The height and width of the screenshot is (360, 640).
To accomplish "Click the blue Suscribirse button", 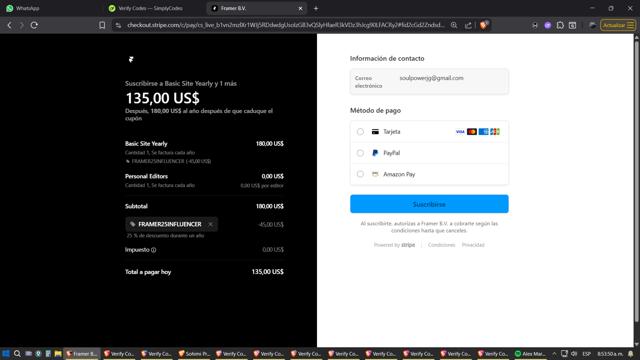I will 429,204.
